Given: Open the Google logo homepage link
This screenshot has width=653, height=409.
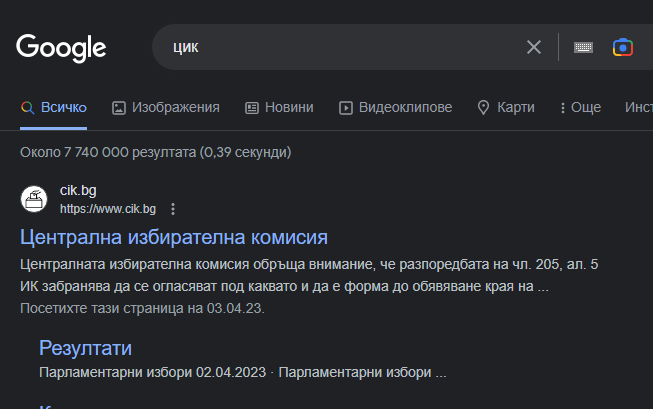Looking at the screenshot, I should click(x=61, y=48).
